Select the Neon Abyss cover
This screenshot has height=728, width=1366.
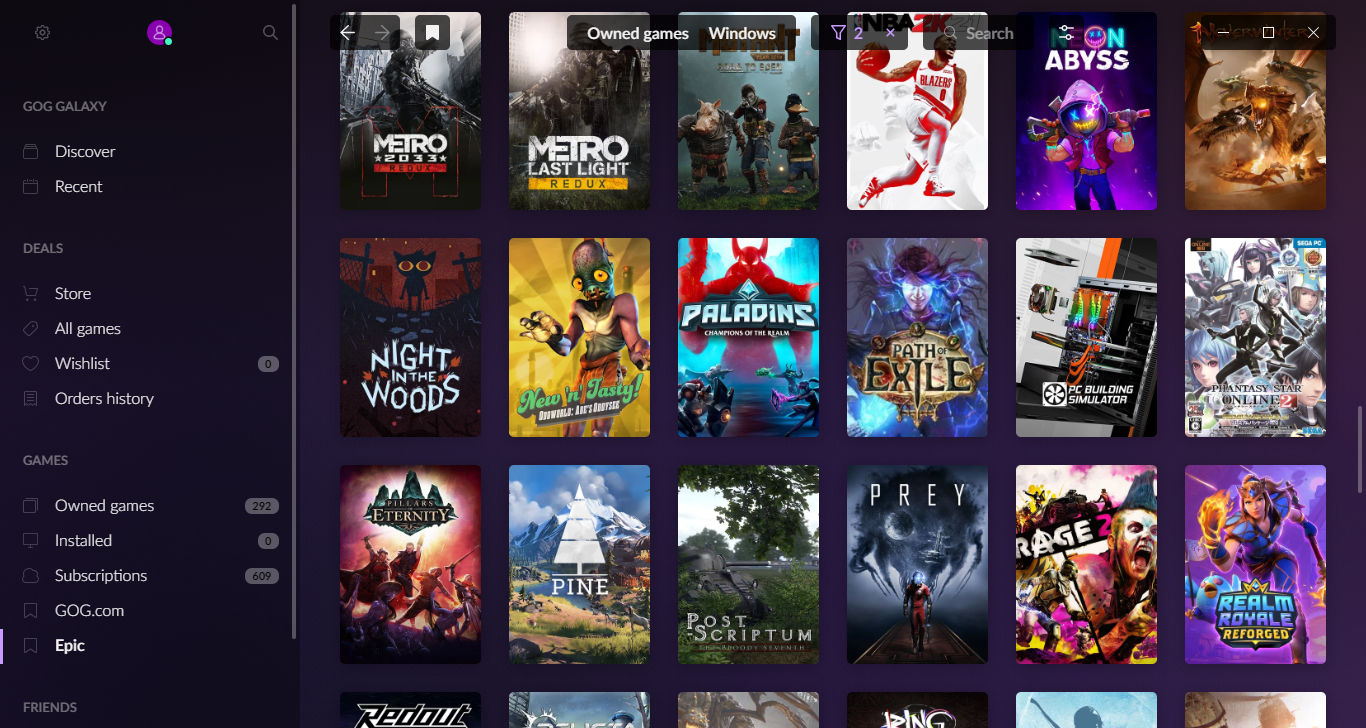coord(1086,111)
